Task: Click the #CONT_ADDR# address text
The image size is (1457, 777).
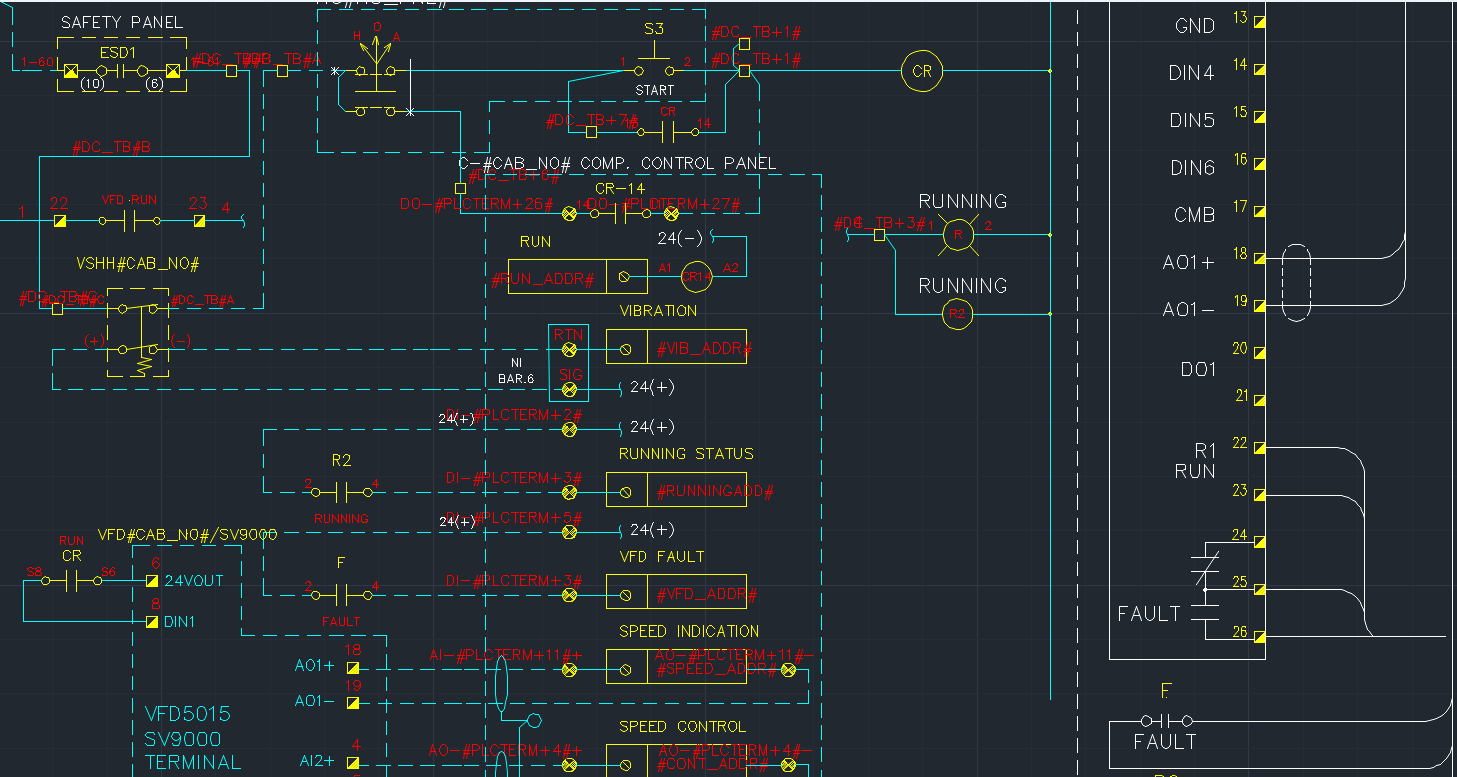Action: 712,765
